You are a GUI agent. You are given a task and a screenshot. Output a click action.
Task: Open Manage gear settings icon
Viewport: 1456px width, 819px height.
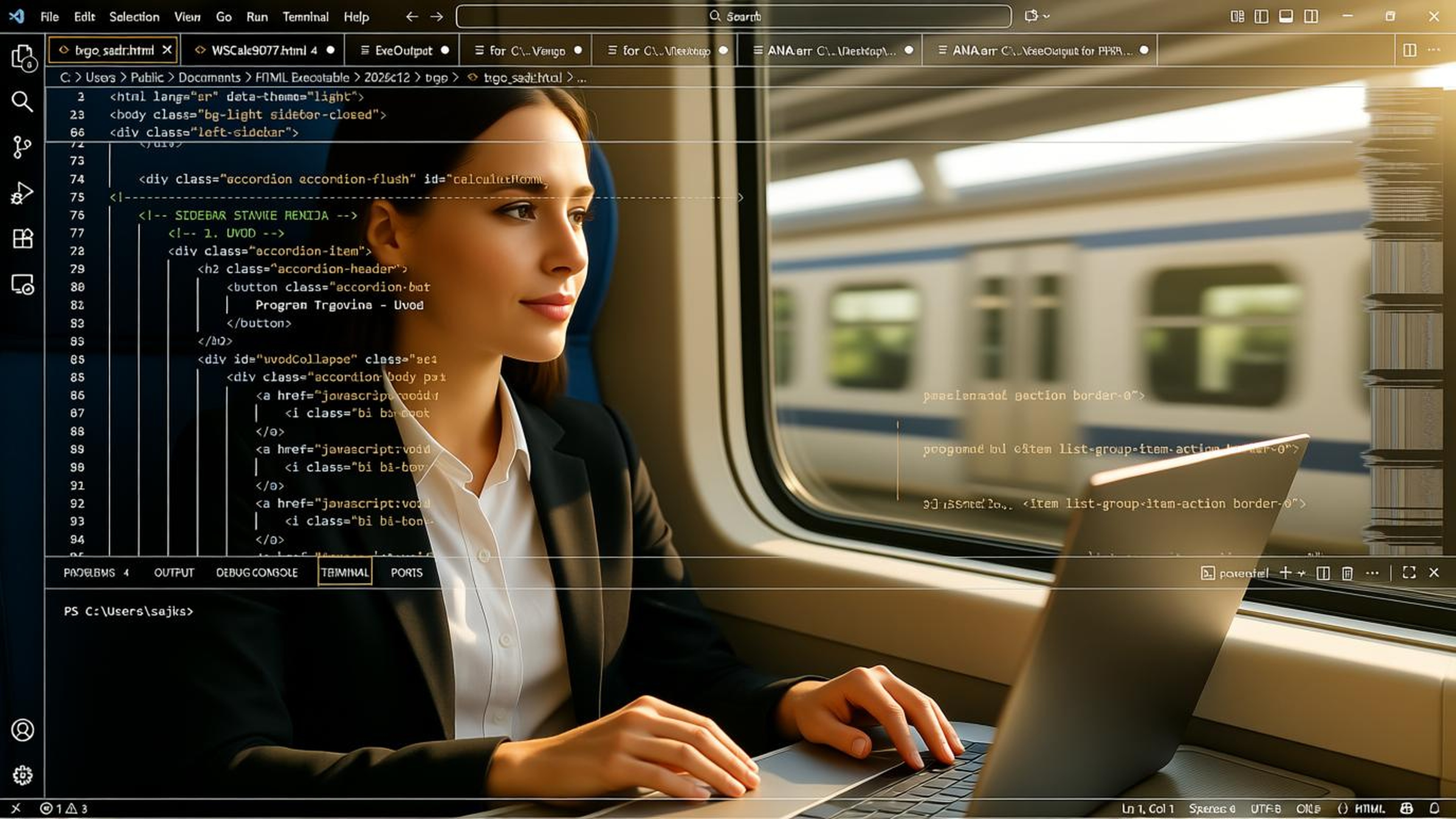coord(22,775)
